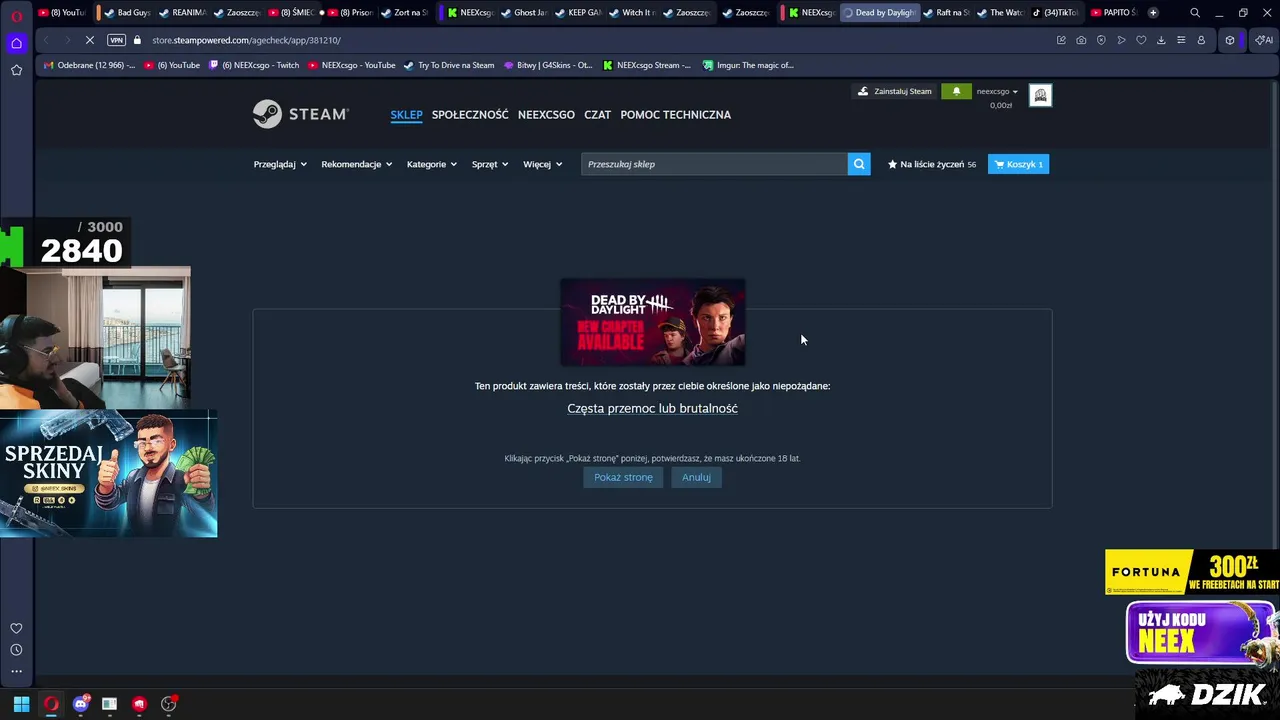Click the address bar edit pencil icon
Viewport: 1280px width, 720px height.
(1061, 40)
